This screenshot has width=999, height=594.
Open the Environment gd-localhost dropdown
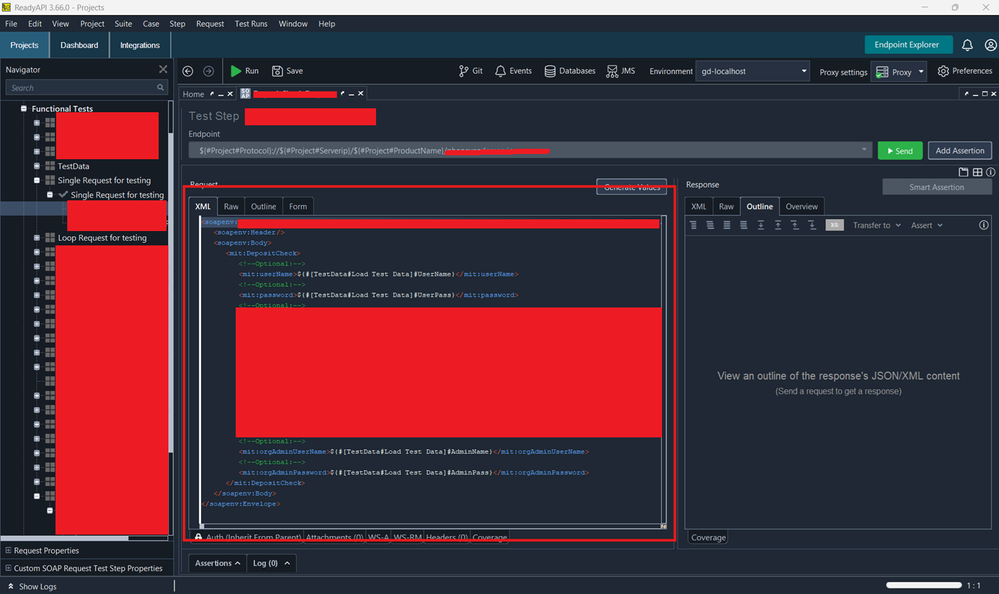(x=752, y=71)
